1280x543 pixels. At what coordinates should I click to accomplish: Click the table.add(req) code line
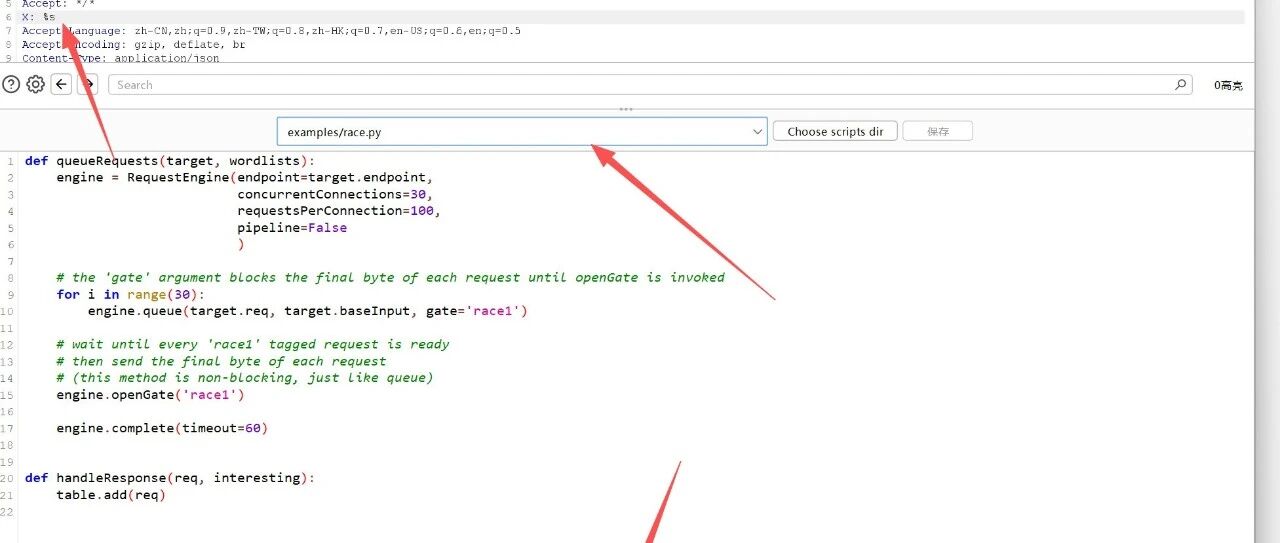click(111, 495)
